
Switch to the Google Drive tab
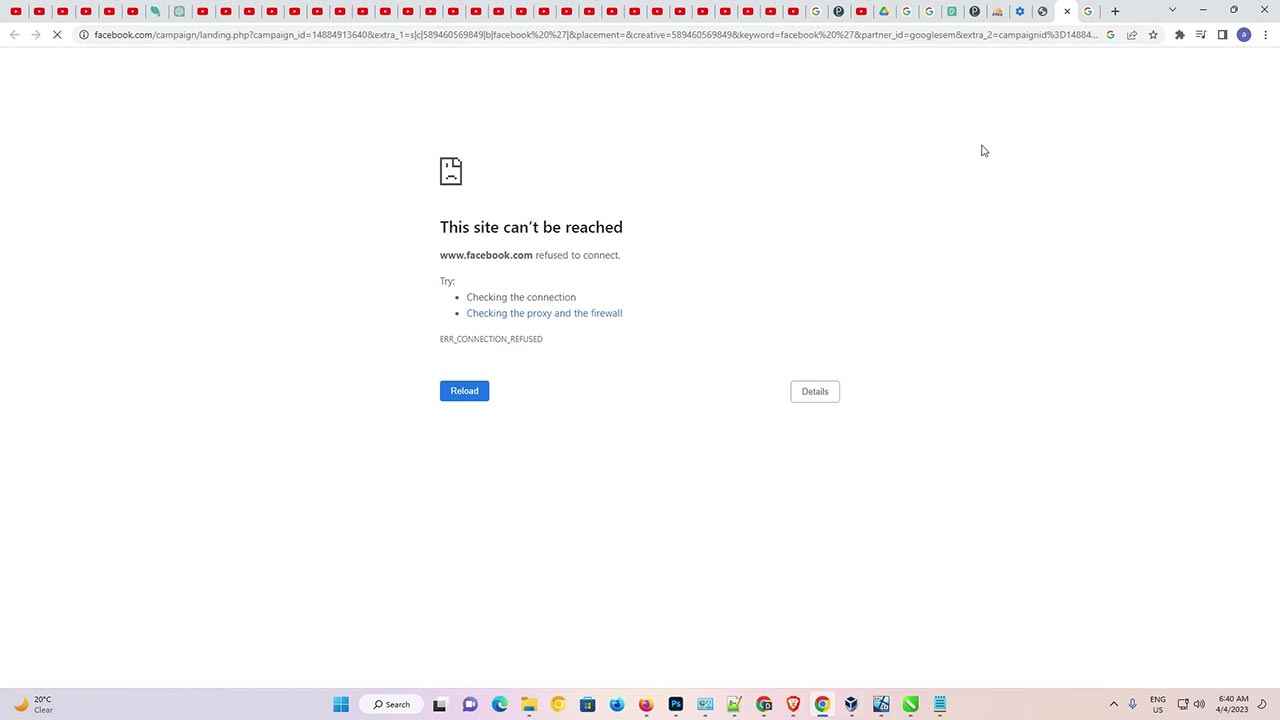point(884,12)
